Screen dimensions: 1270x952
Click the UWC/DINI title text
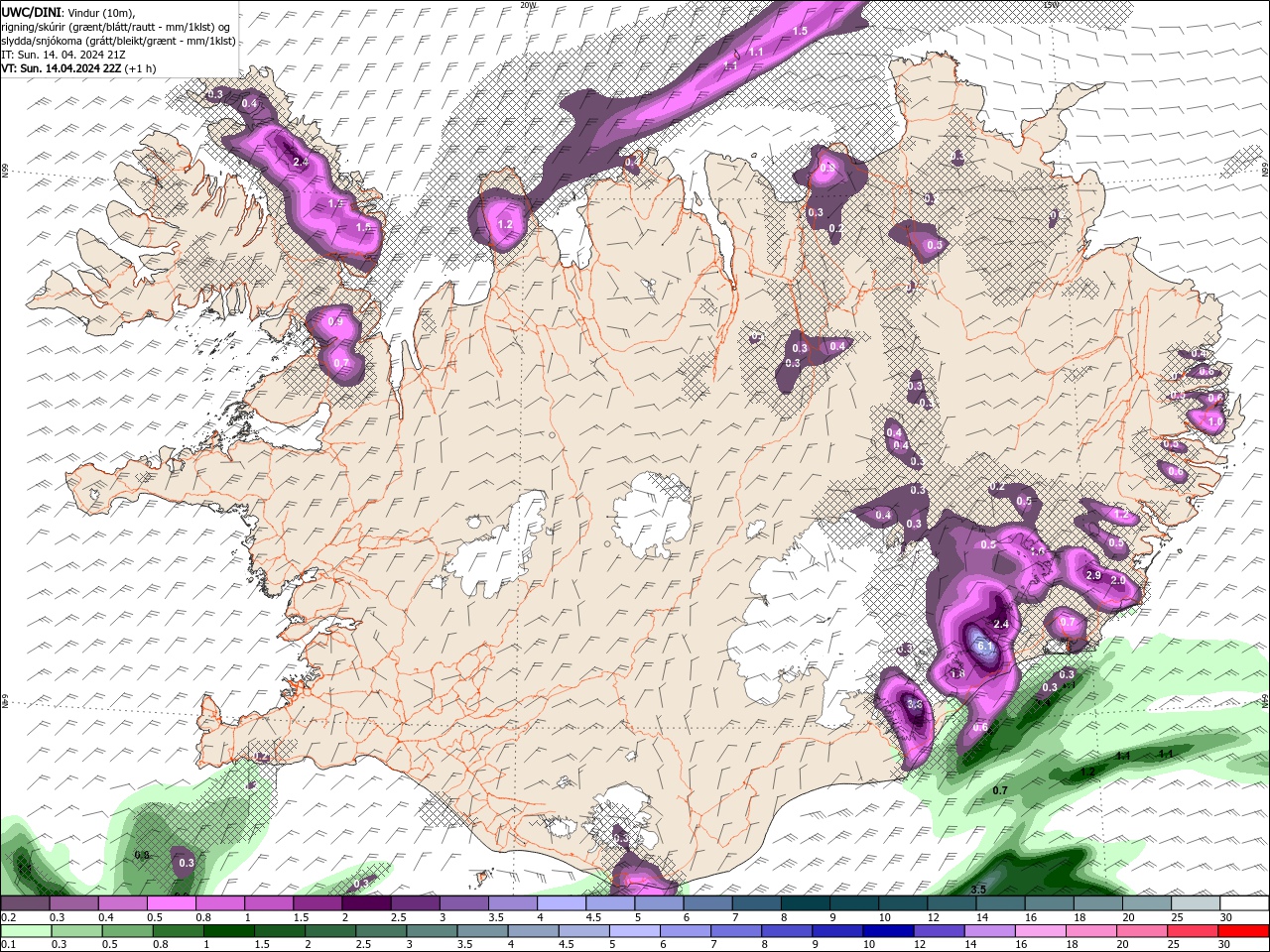click(31, 12)
